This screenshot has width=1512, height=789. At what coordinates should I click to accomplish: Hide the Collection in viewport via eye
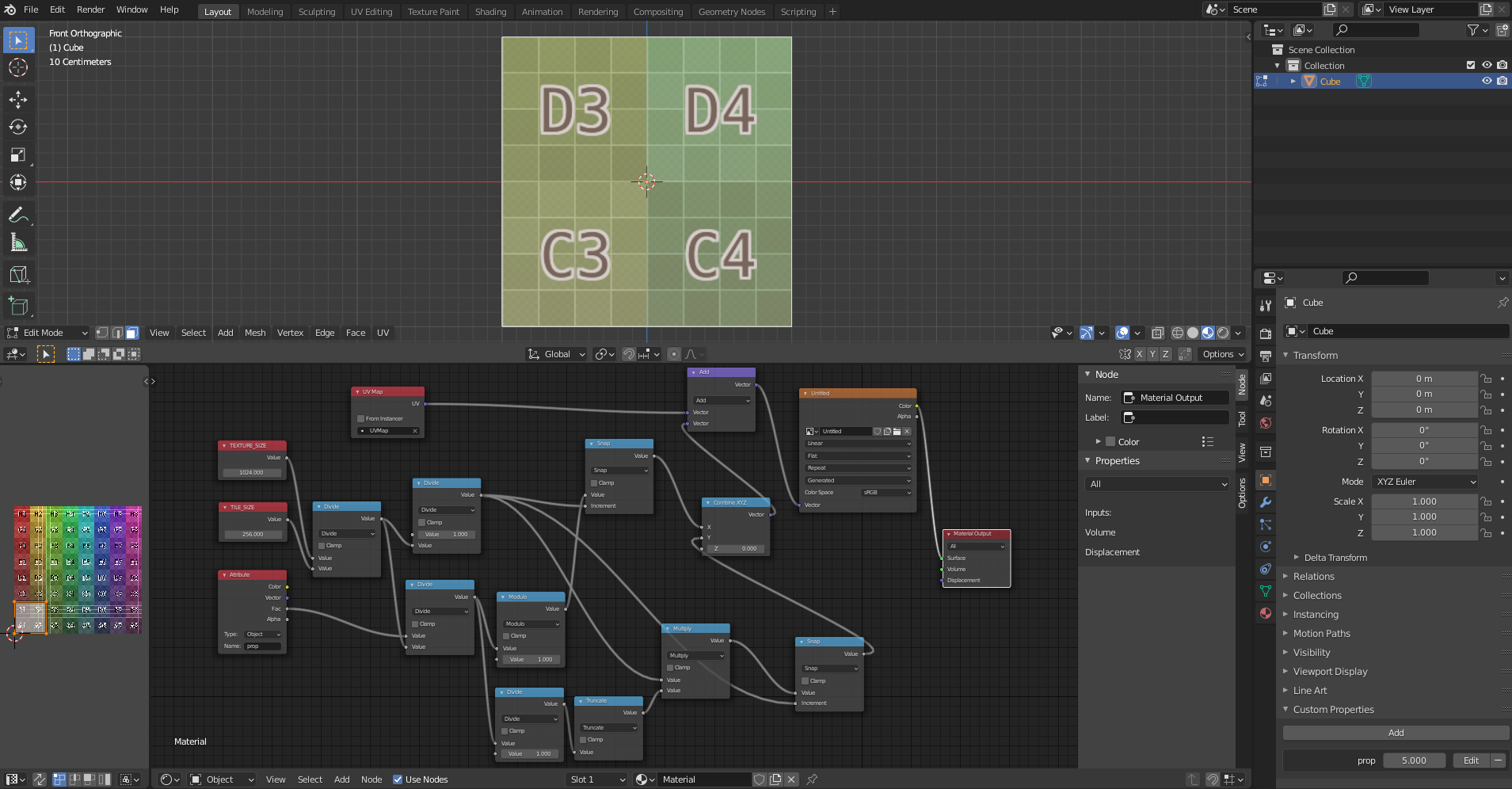pyautogui.click(x=1487, y=65)
